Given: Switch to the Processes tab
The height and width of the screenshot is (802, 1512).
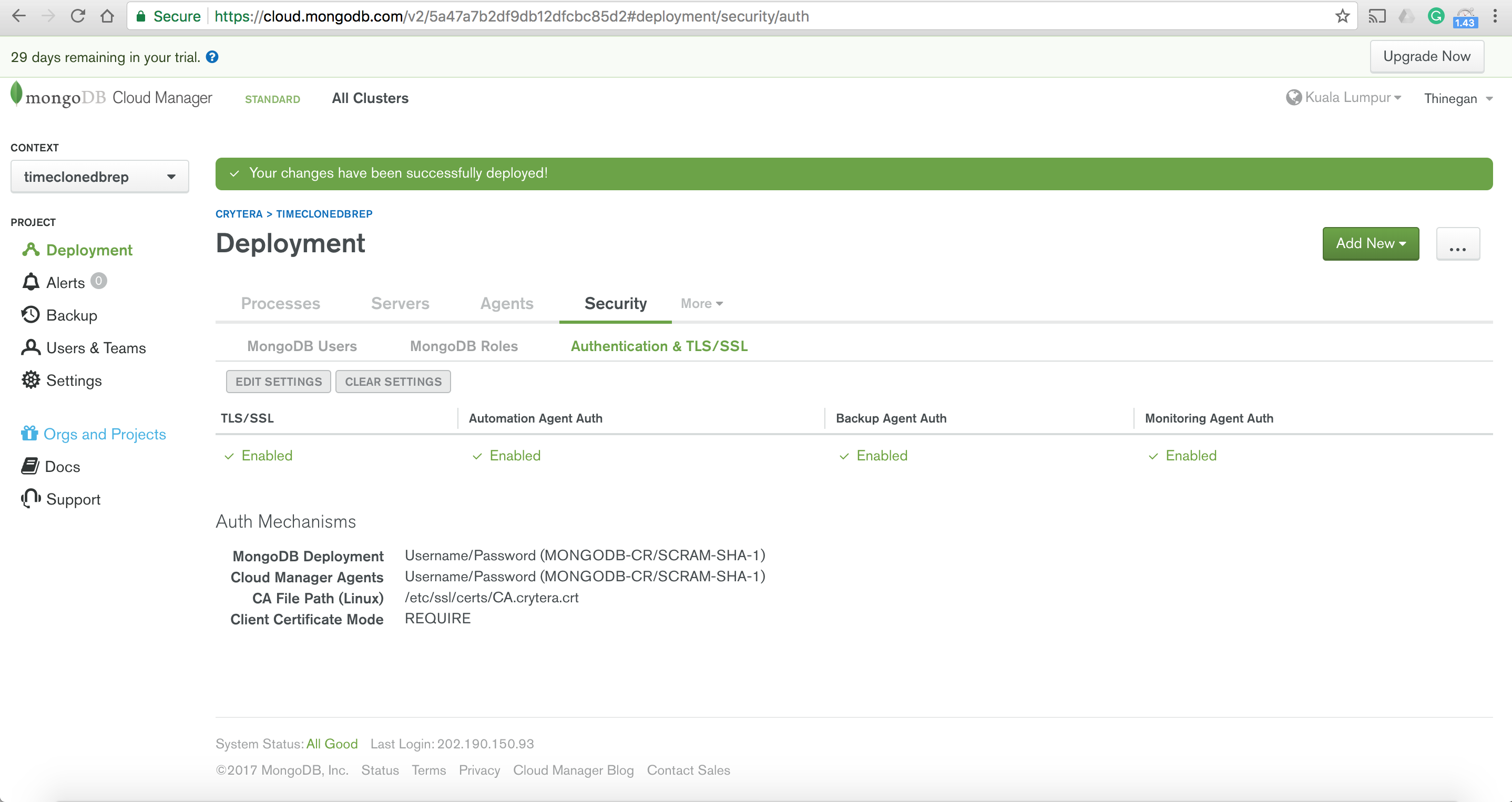Looking at the screenshot, I should click(281, 303).
